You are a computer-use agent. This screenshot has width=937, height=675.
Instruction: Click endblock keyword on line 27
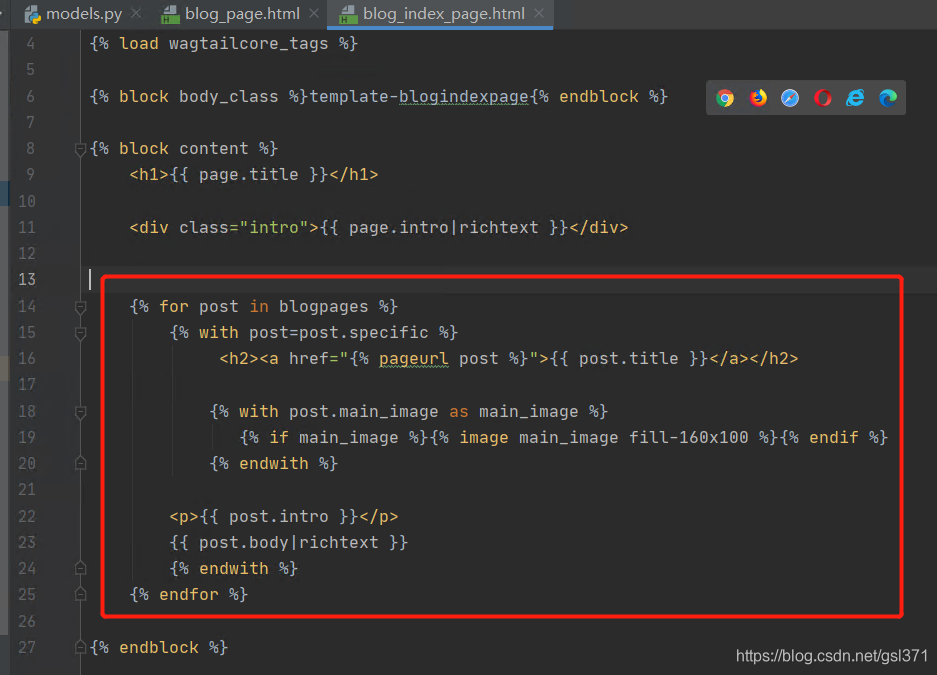point(159,648)
